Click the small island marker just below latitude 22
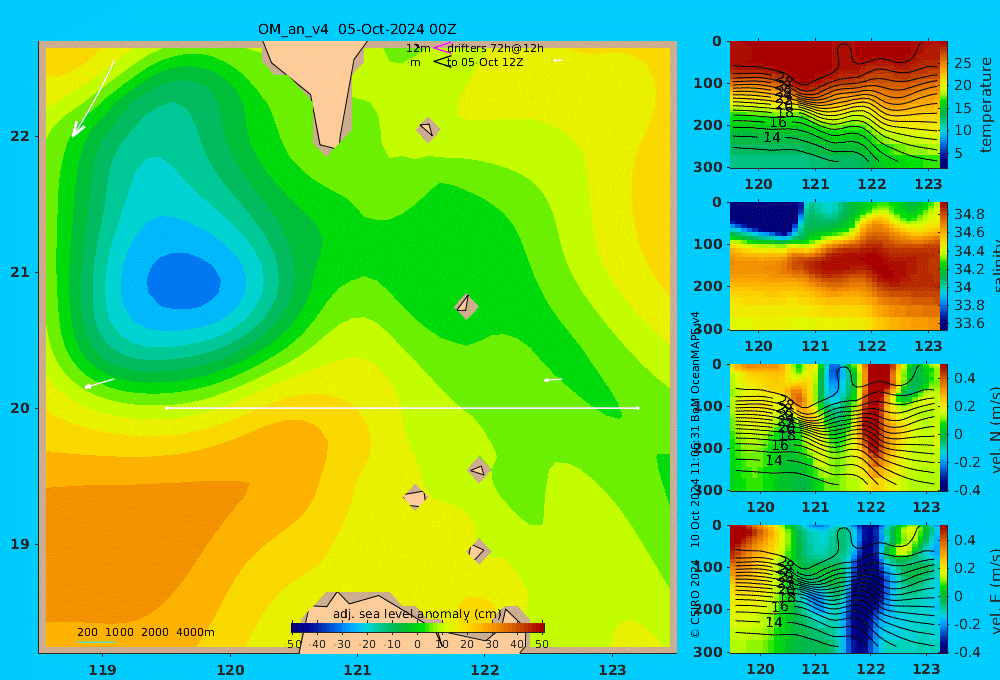Viewport: 1000px width, 680px height. [x=427, y=129]
